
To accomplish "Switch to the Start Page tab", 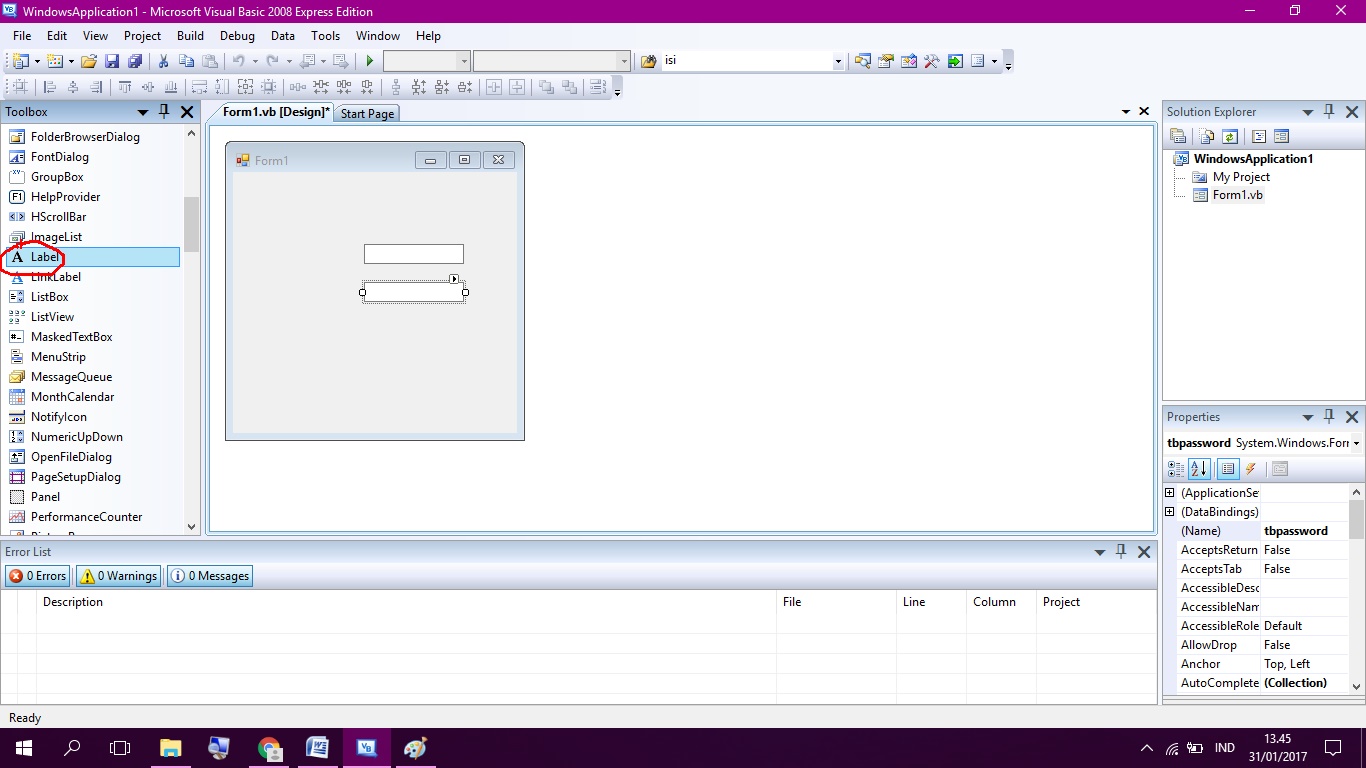I will point(366,113).
